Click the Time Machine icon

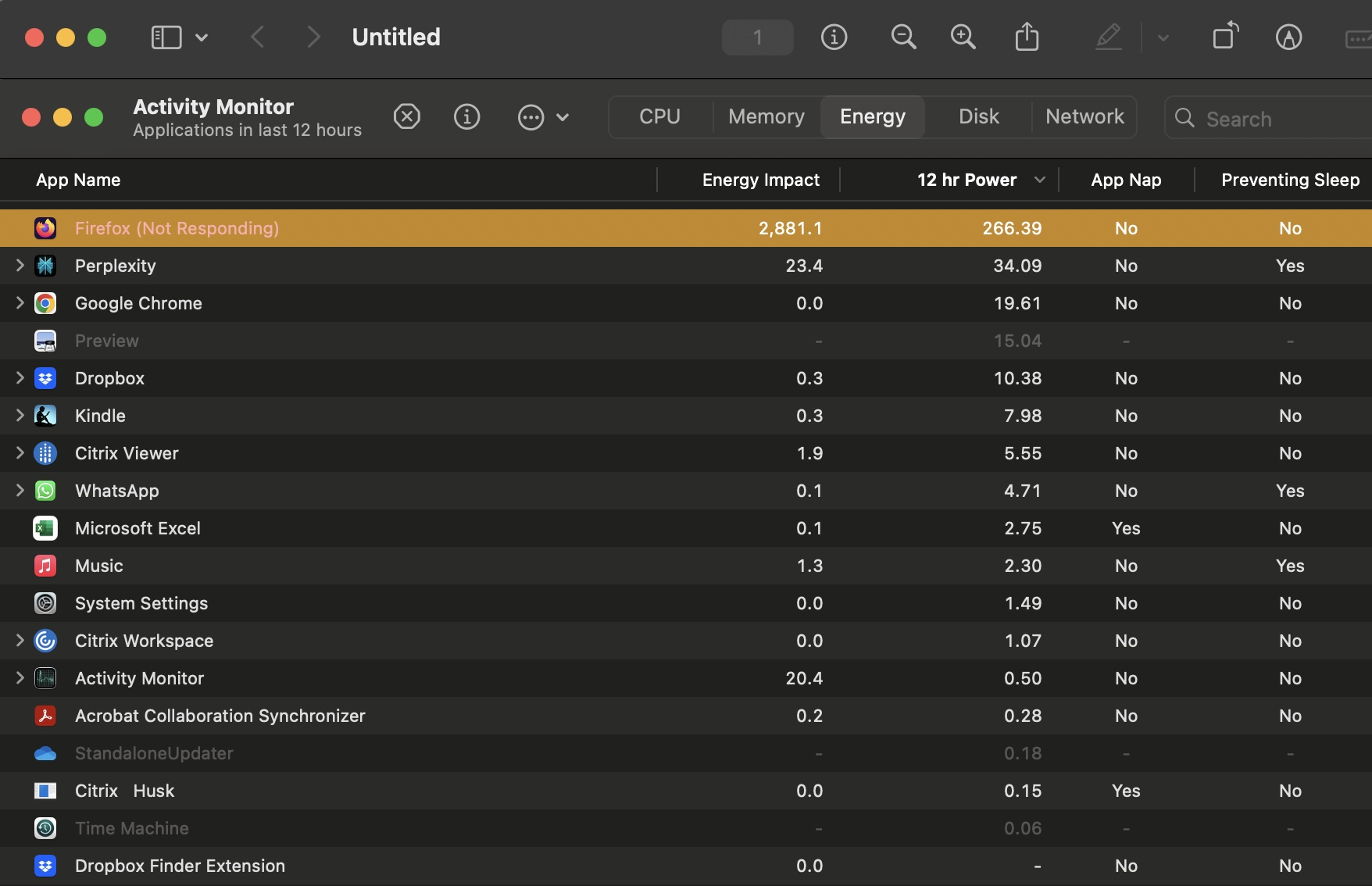(45, 828)
